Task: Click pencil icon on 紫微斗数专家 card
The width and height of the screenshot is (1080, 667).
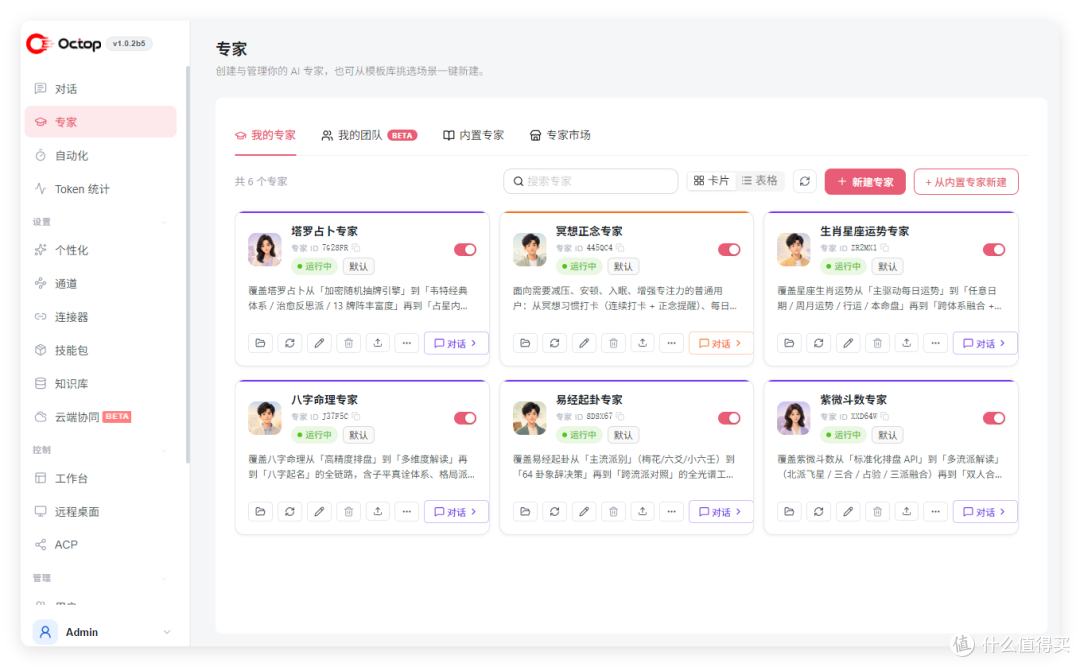Action: tap(848, 511)
